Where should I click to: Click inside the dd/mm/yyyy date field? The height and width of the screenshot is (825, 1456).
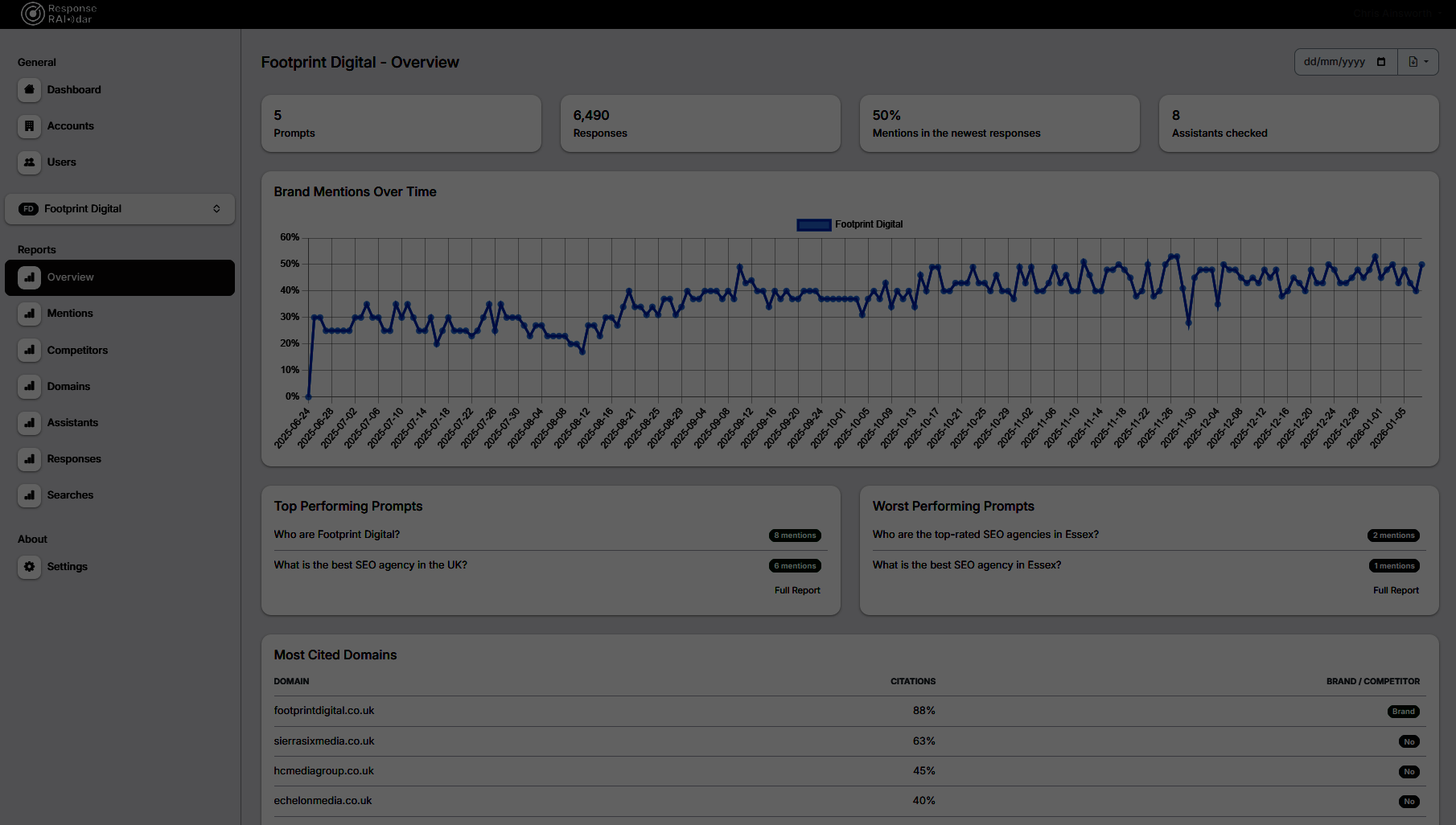click(1335, 61)
